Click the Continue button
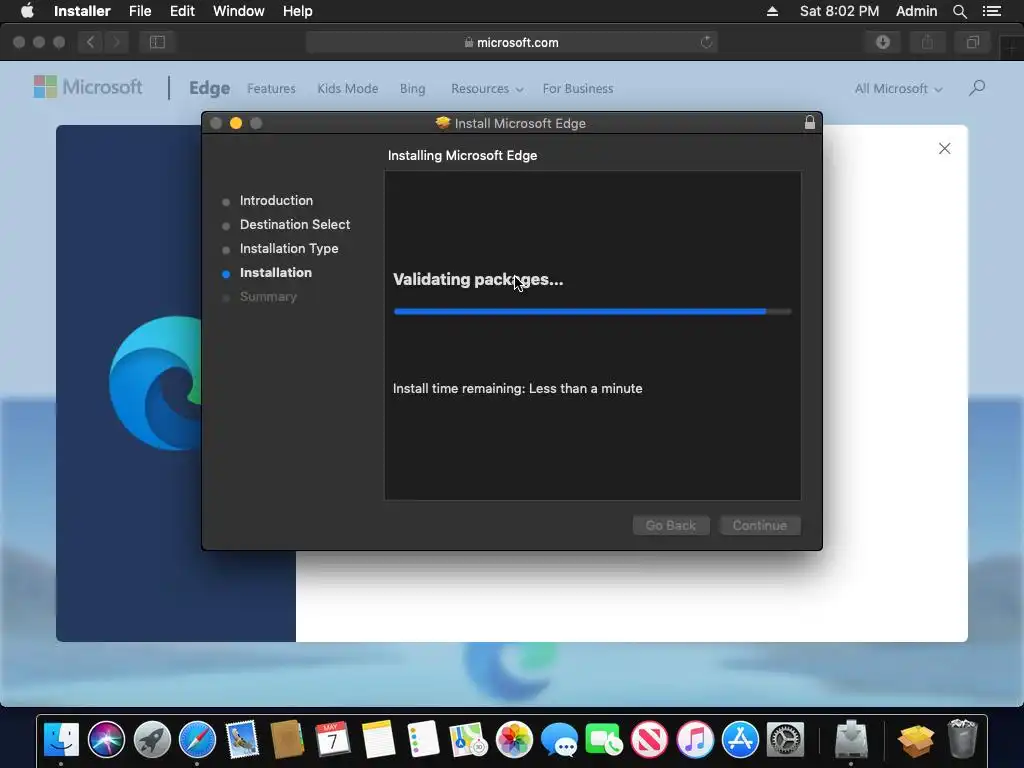This screenshot has height=768, width=1024. pos(760,526)
